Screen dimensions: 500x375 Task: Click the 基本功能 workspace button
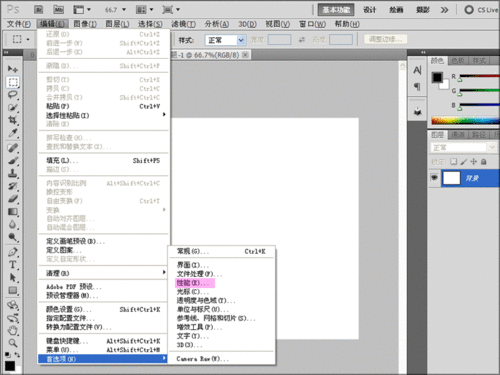[x=336, y=10]
